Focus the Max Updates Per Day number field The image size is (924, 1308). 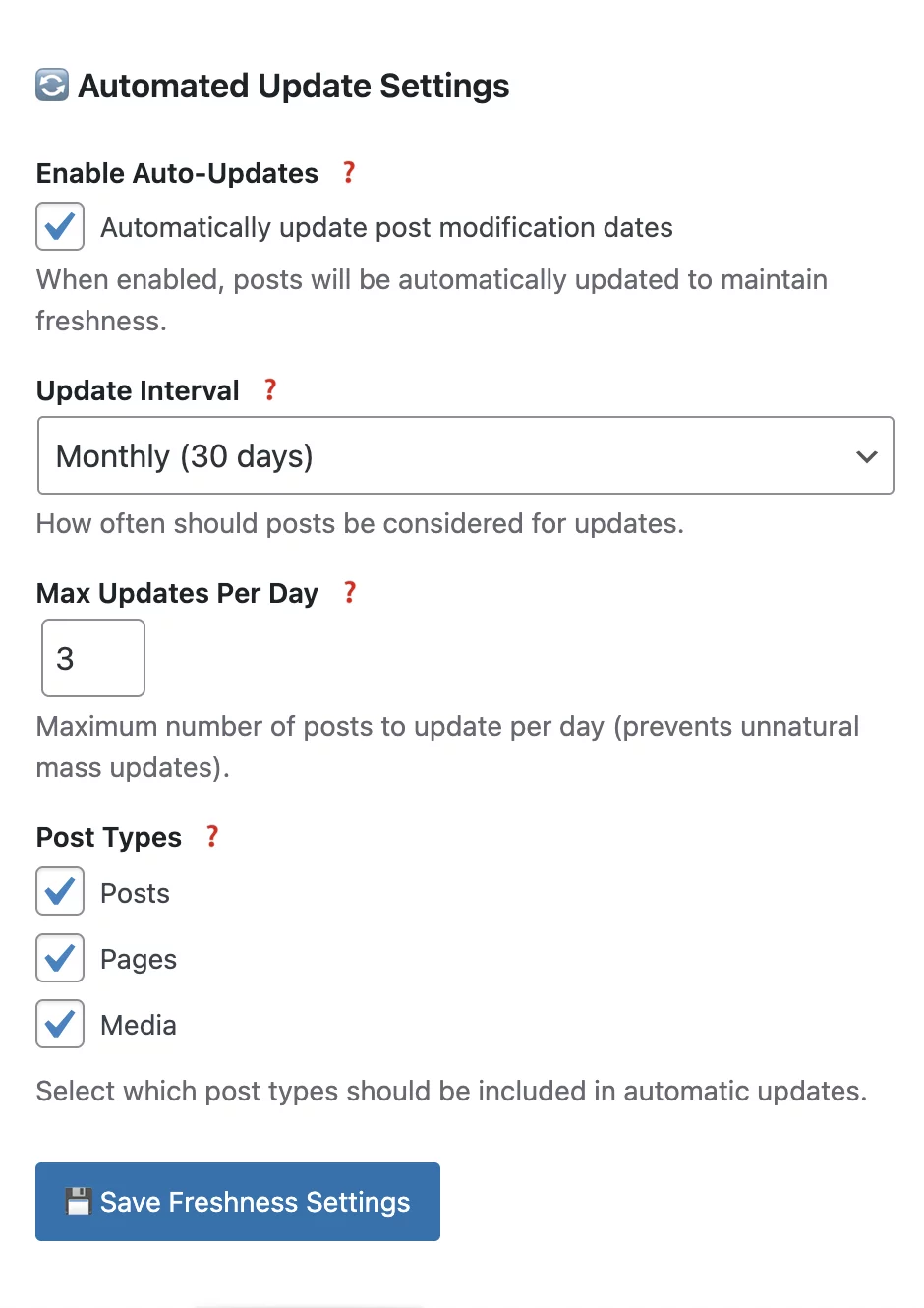coord(92,658)
